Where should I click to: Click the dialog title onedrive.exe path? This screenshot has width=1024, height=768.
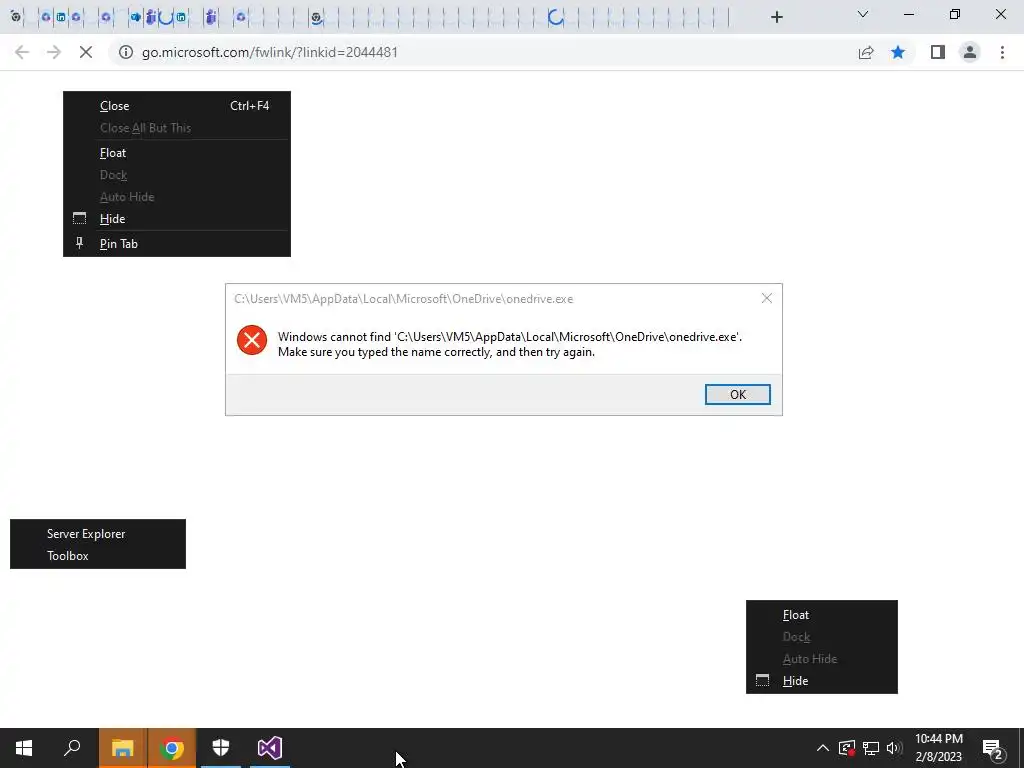(x=404, y=298)
